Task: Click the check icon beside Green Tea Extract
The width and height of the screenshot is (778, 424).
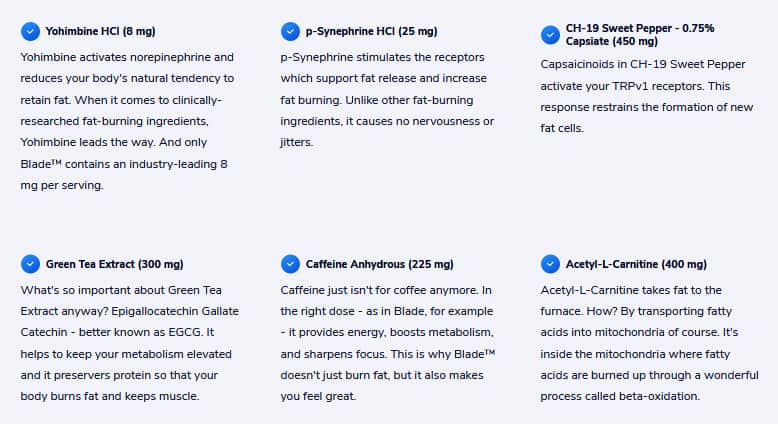Action: [30, 264]
